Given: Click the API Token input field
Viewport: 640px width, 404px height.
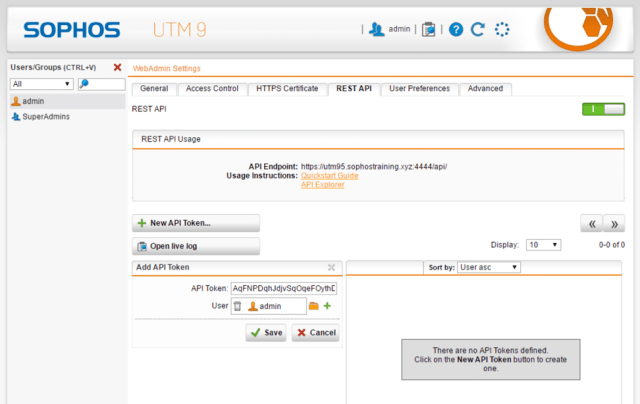Looking at the screenshot, I should 284,289.
